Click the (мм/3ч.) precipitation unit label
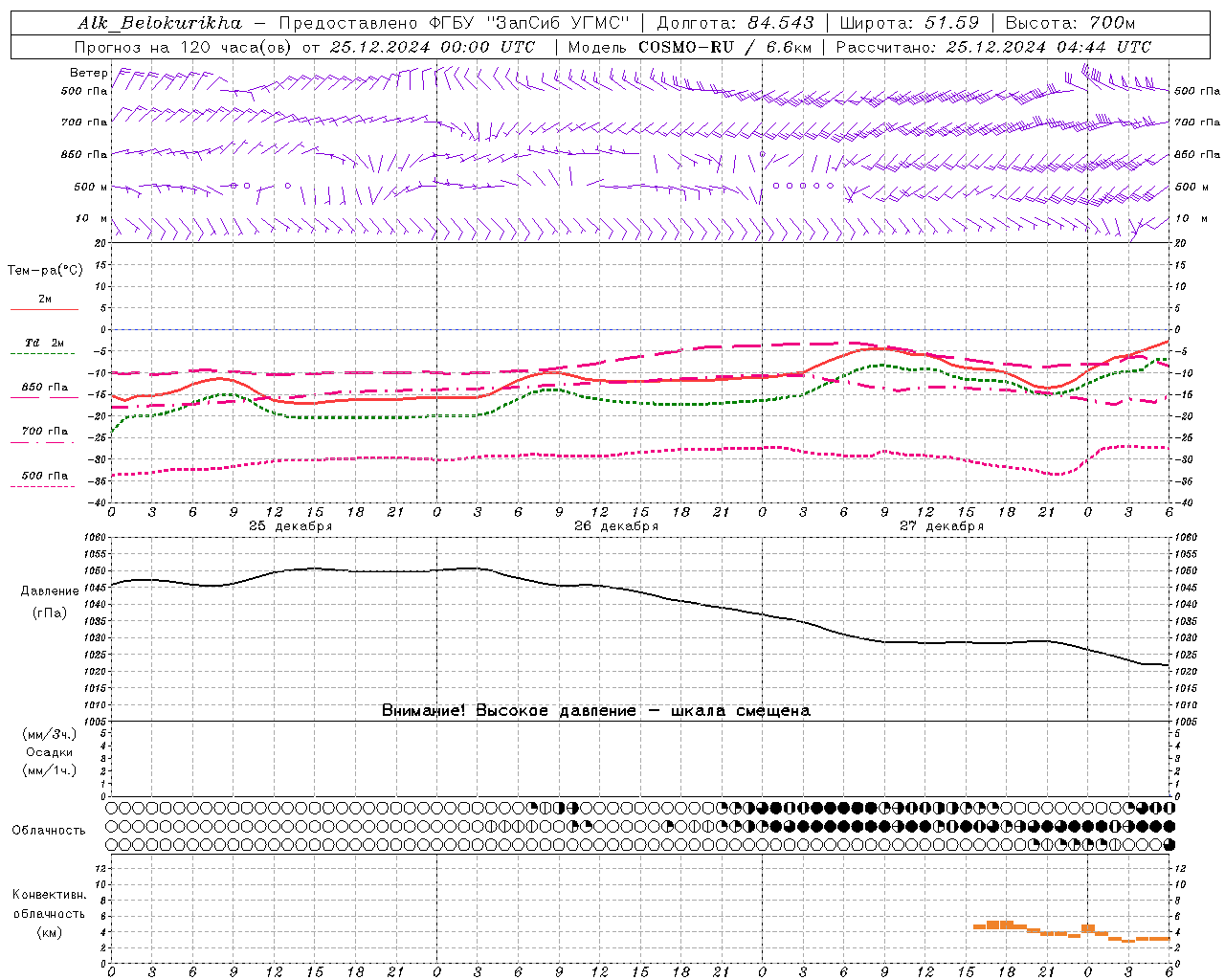 50,734
